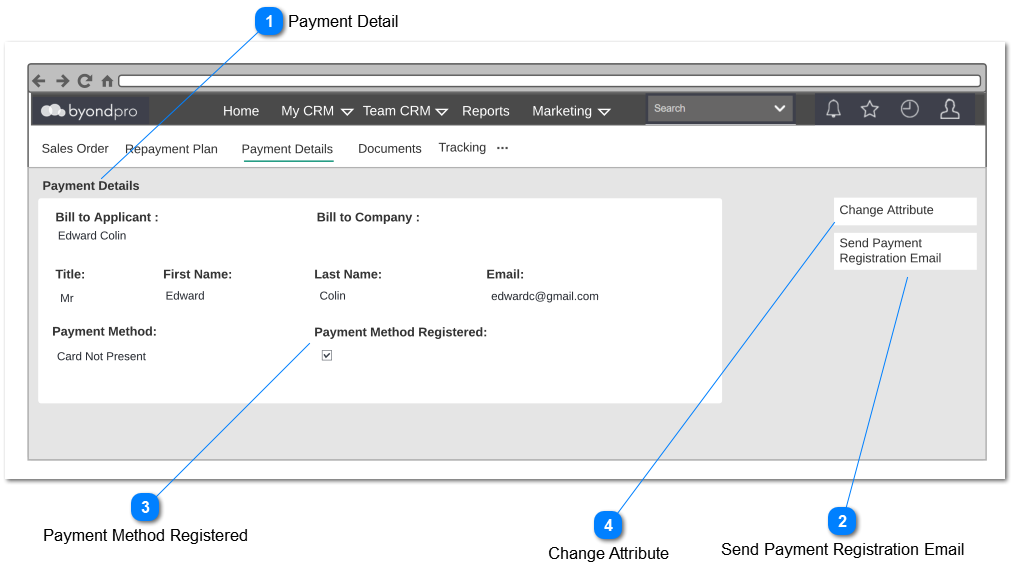Click email edwardc@gmail.com
This screenshot has height=579, width=1014.
pos(545,296)
